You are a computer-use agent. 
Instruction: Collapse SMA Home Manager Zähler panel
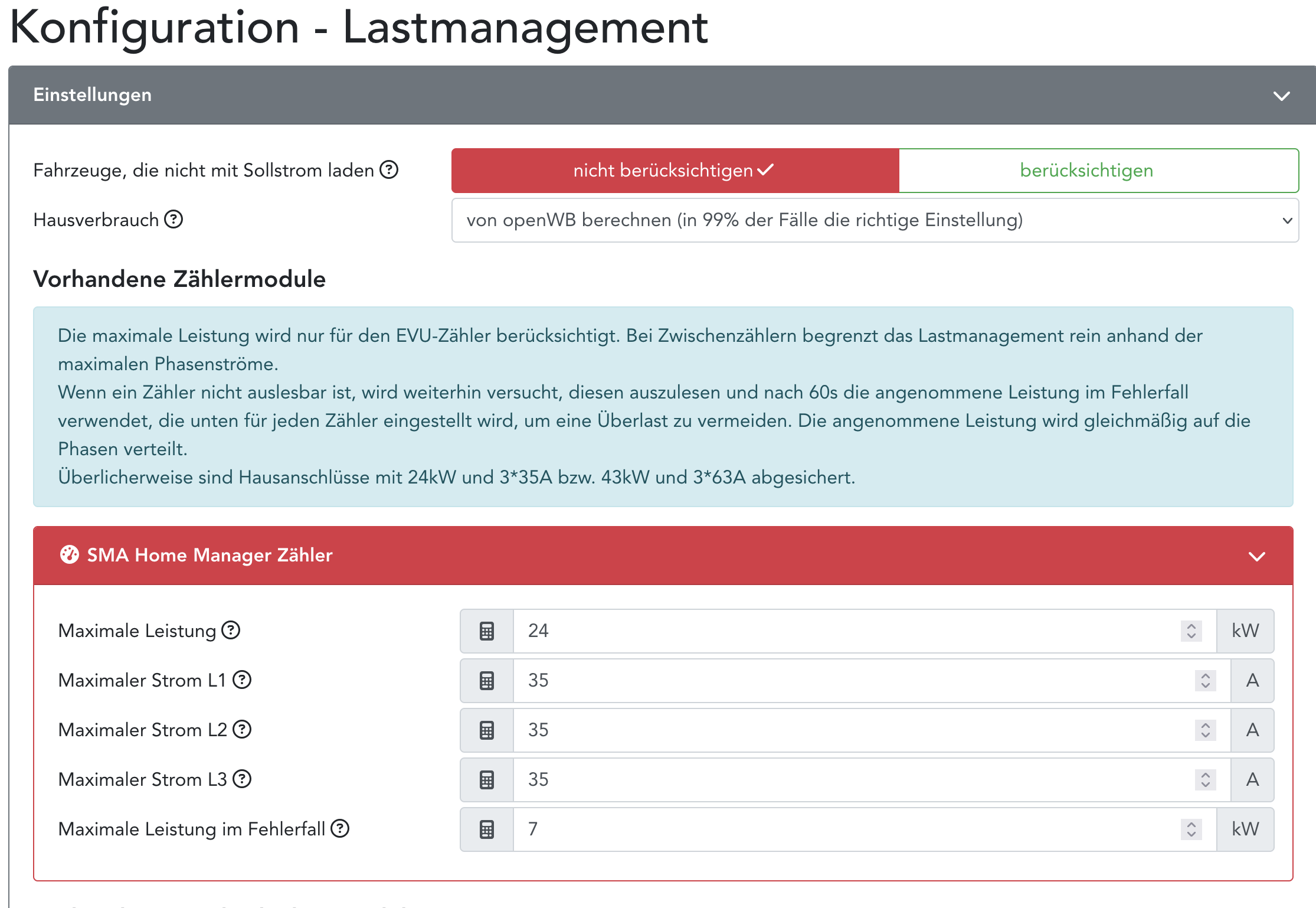pos(1257,556)
